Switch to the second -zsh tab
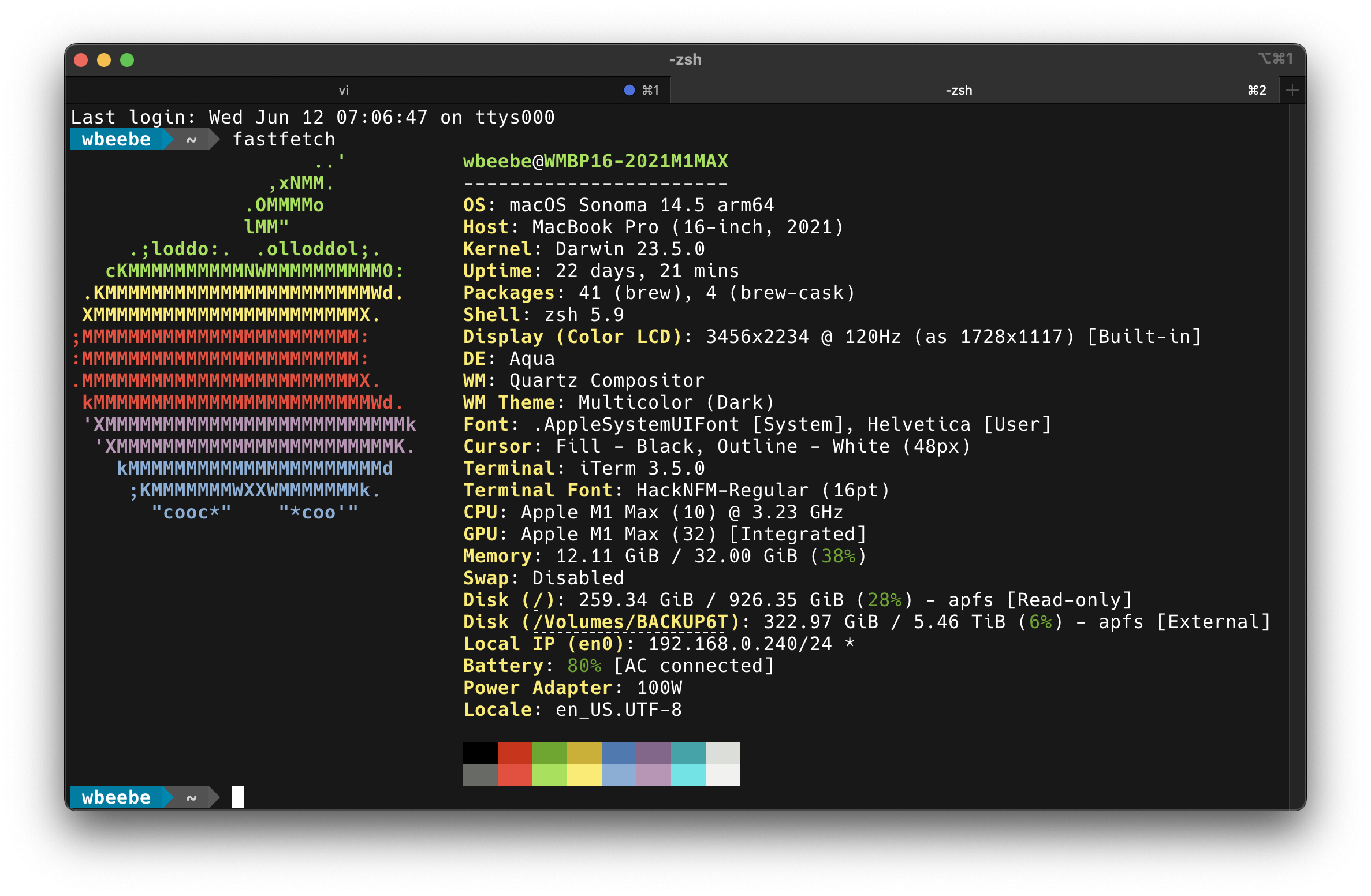 (974, 90)
